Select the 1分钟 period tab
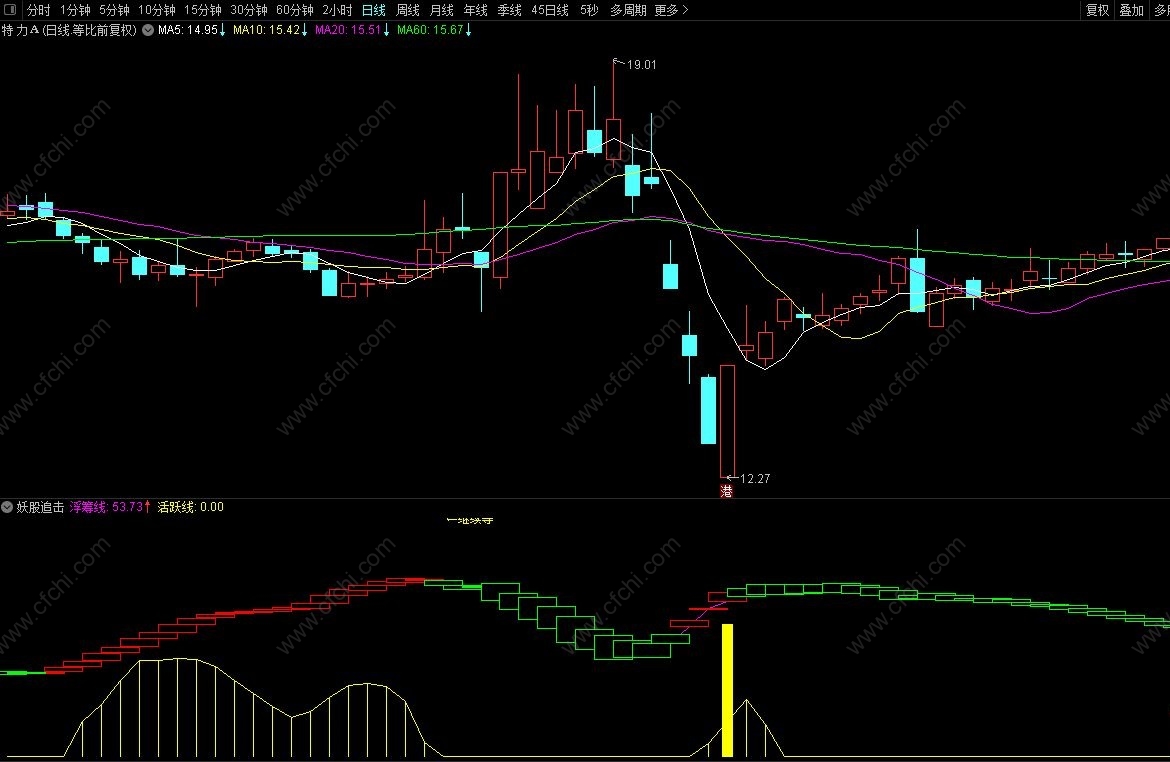This screenshot has height=762, width=1170. tap(75, 10)
